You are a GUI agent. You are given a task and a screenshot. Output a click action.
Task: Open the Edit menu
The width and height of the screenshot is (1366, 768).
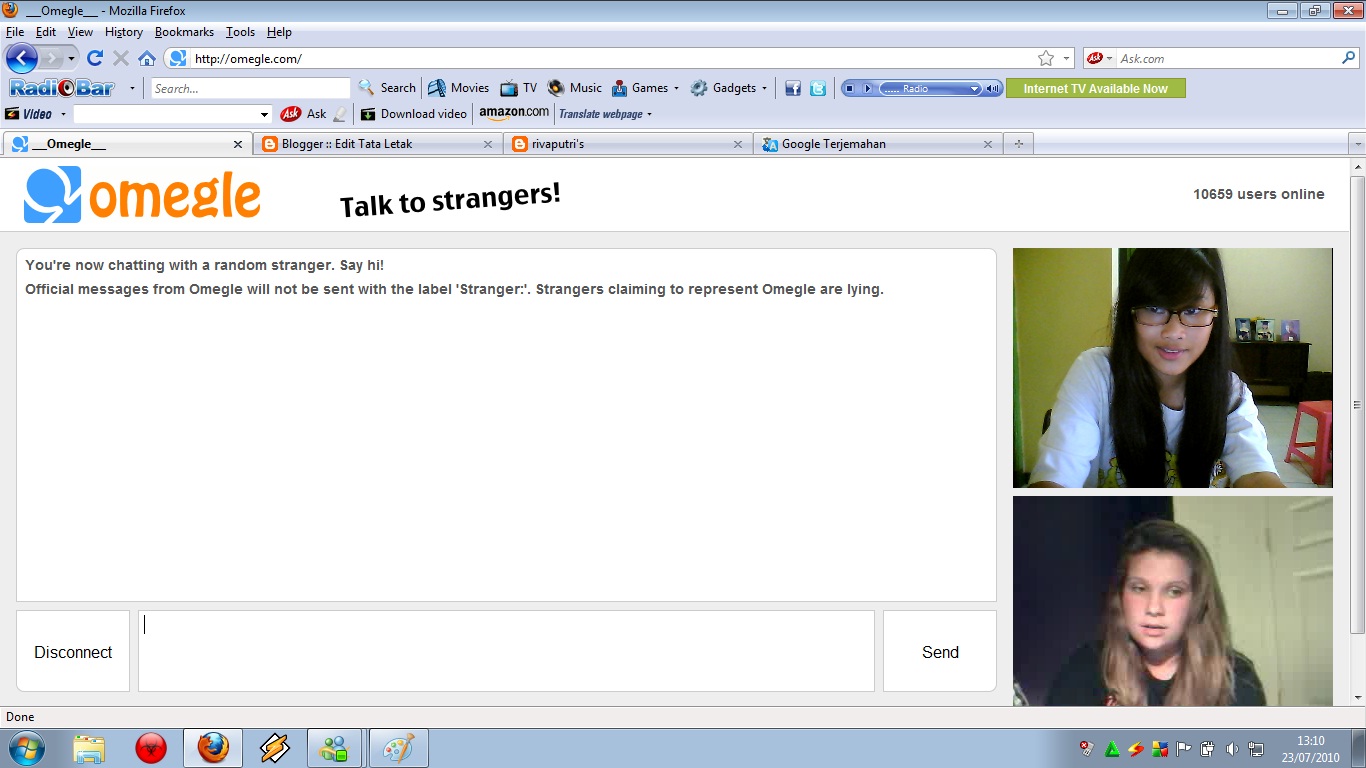46,32
